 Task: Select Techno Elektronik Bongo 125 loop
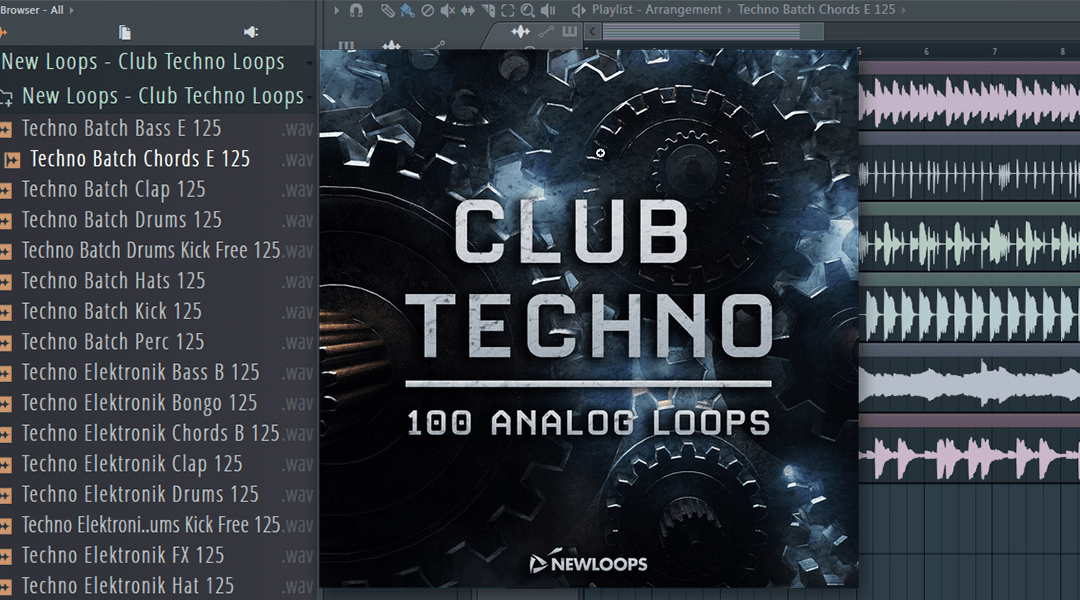coord(139,403)
